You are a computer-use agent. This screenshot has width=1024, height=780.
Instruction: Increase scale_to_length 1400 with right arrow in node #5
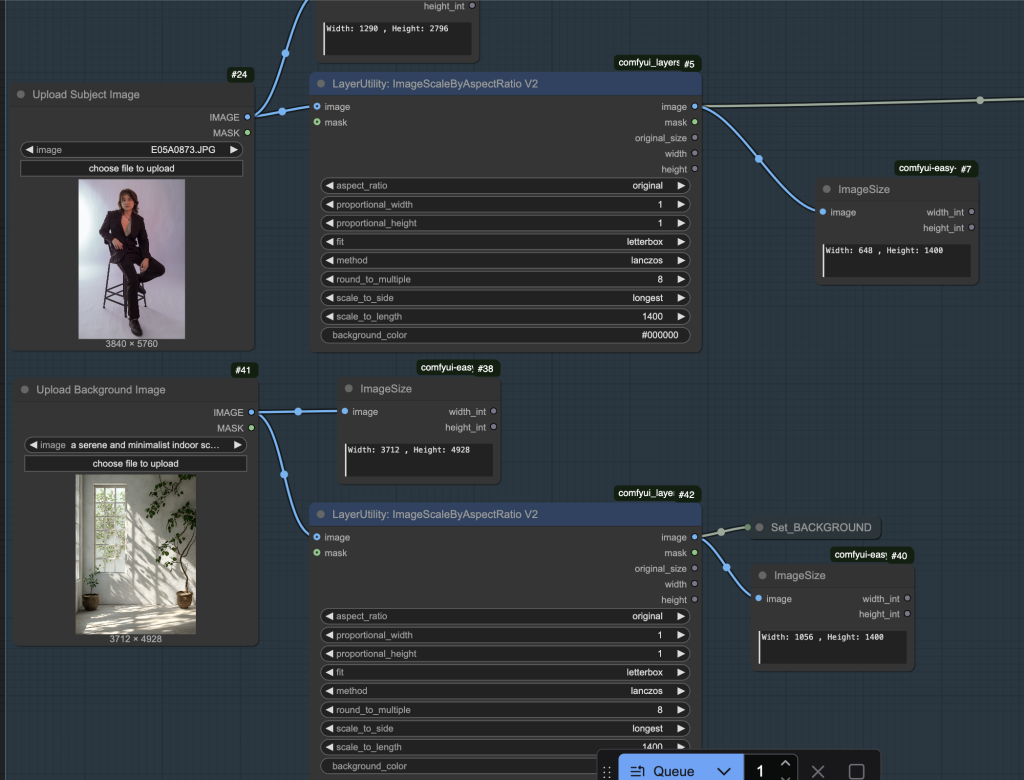[x=681, y=316]
